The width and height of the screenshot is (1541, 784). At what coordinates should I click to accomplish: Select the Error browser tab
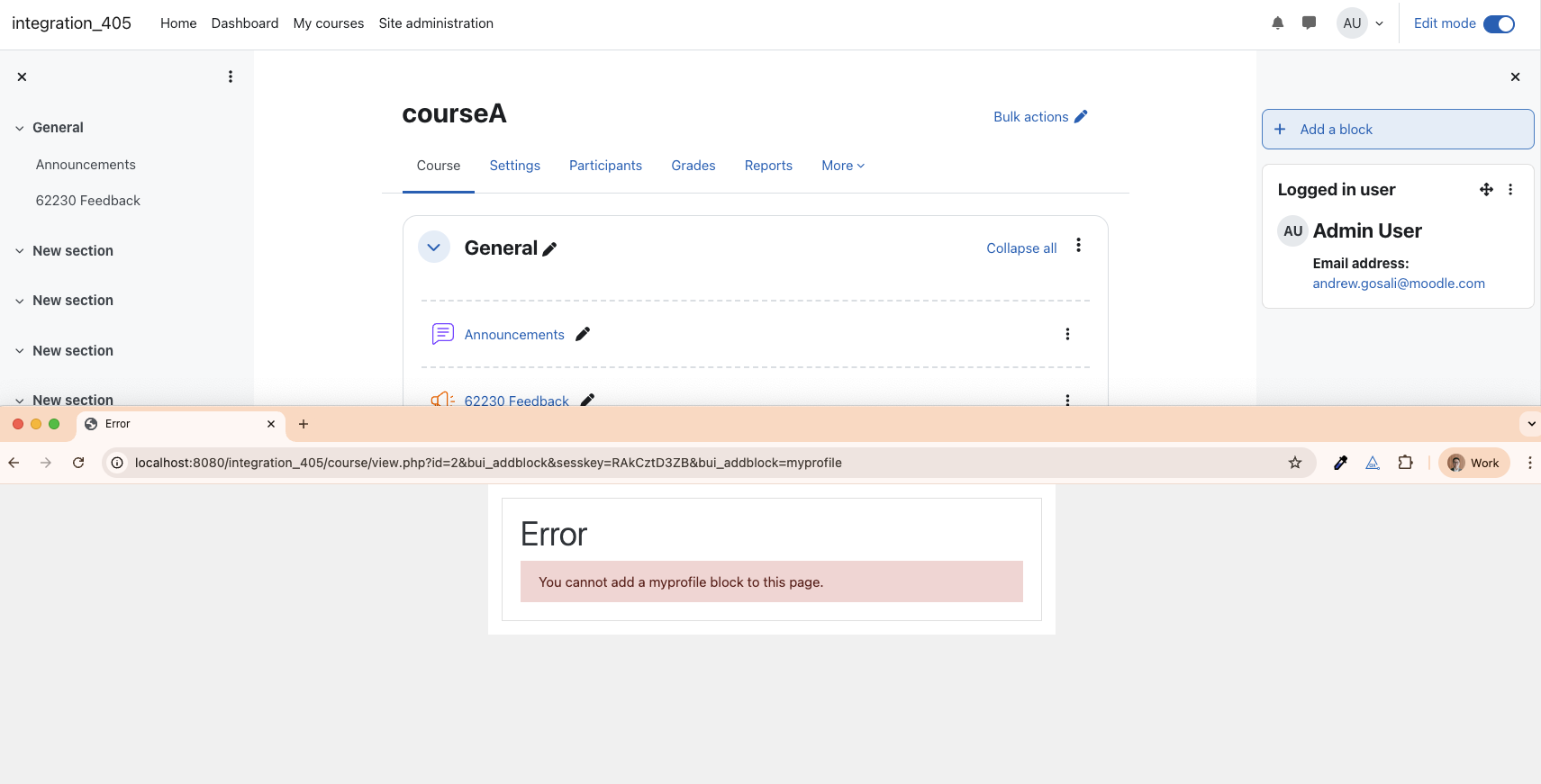pos(181,424)
